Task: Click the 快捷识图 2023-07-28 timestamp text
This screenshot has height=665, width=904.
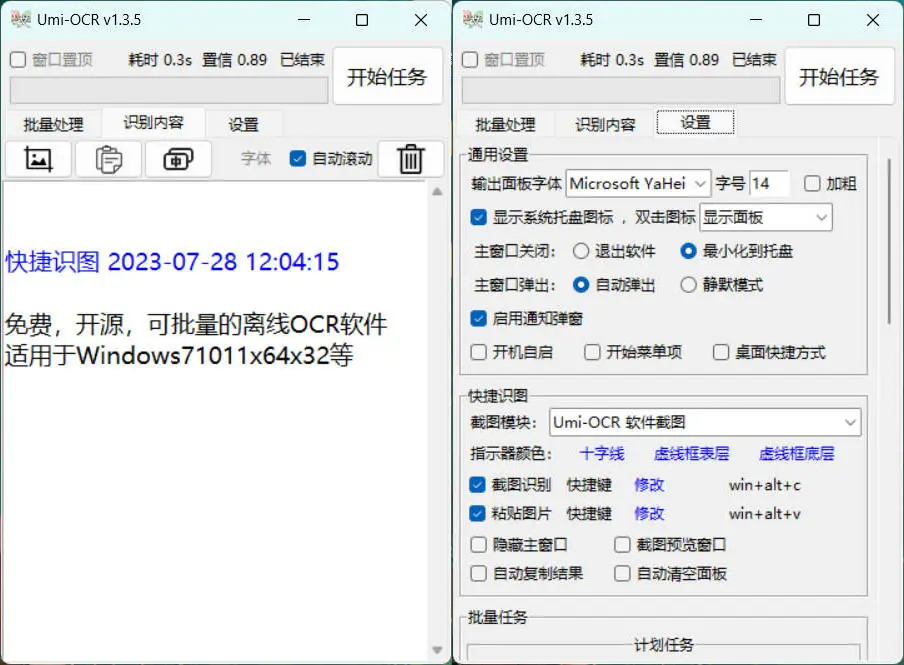Action: [172, 261]
